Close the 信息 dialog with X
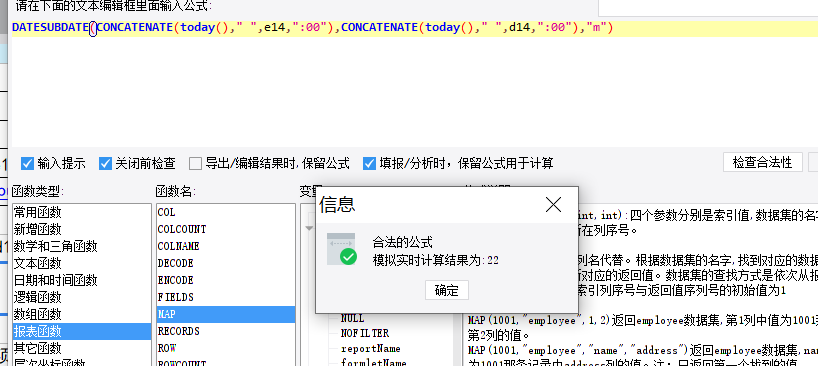This screenshot has height=366, width=818. [x=553, y=204]
